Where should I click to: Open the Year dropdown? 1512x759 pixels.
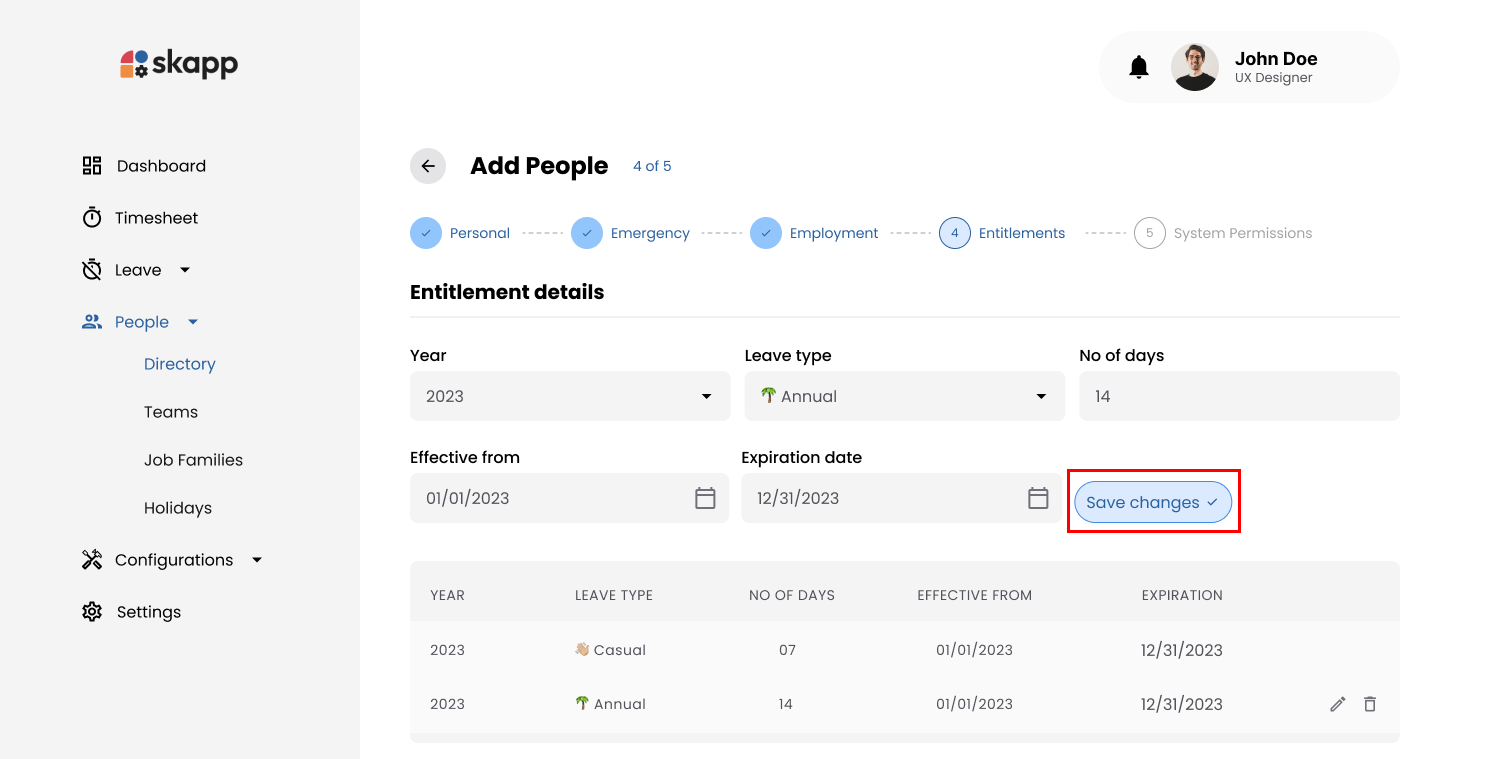pyautogui.click(x=569, y=396)
